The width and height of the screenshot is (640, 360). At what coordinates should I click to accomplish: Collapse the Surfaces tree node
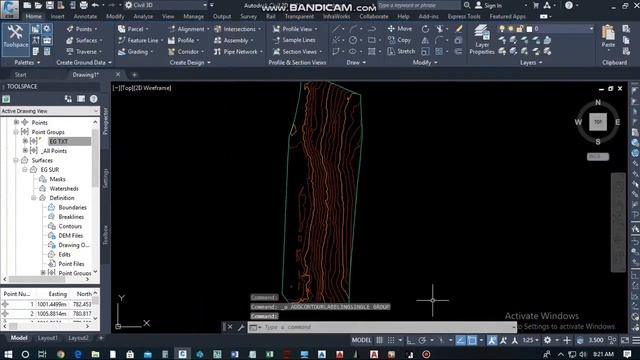pyautogui.click(x=16, y=160)
